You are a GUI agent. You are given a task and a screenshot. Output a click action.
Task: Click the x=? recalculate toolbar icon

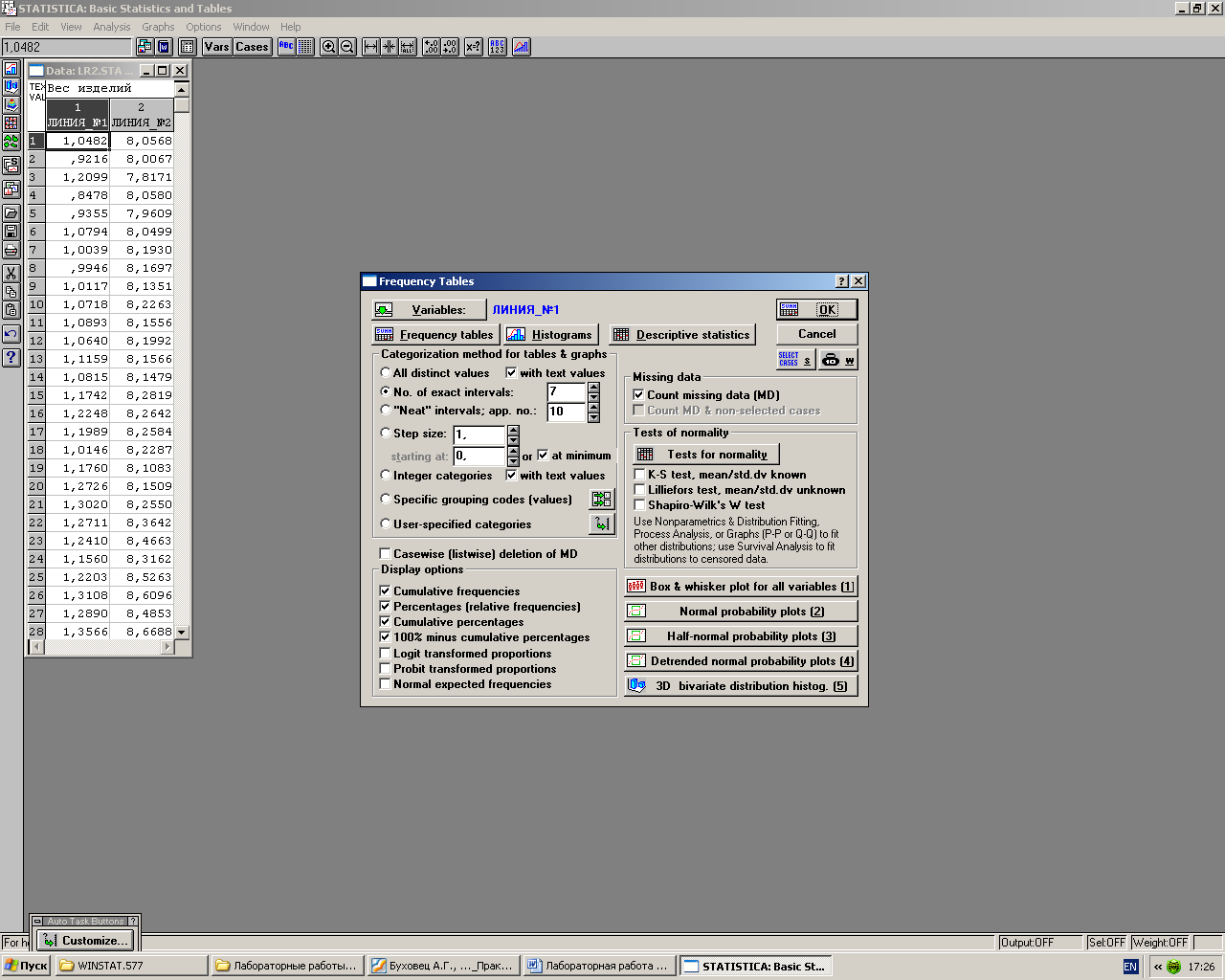coord(473,46)
